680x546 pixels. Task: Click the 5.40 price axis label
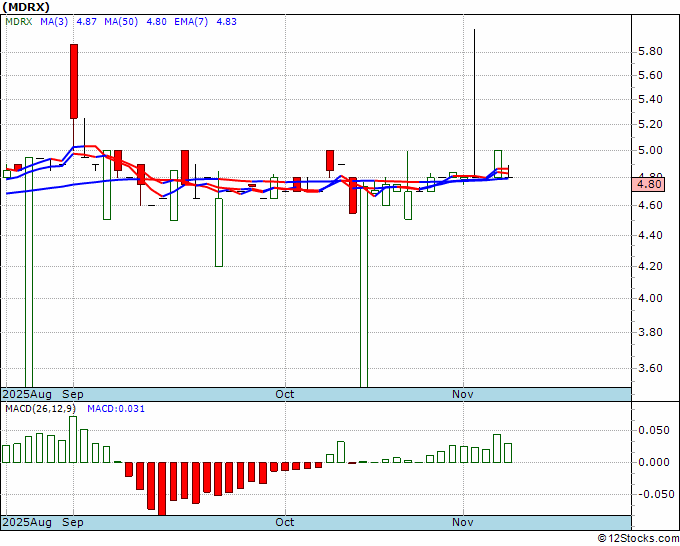coord(651,99)
